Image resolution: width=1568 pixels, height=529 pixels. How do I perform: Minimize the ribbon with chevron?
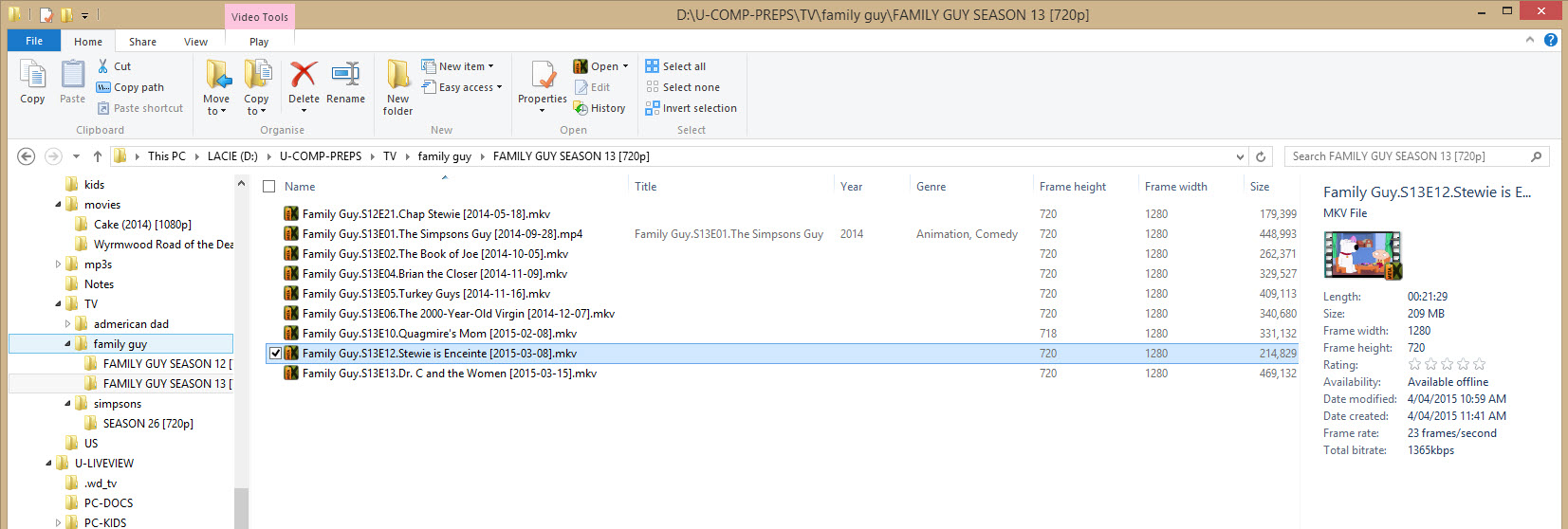pos(1529,40)
